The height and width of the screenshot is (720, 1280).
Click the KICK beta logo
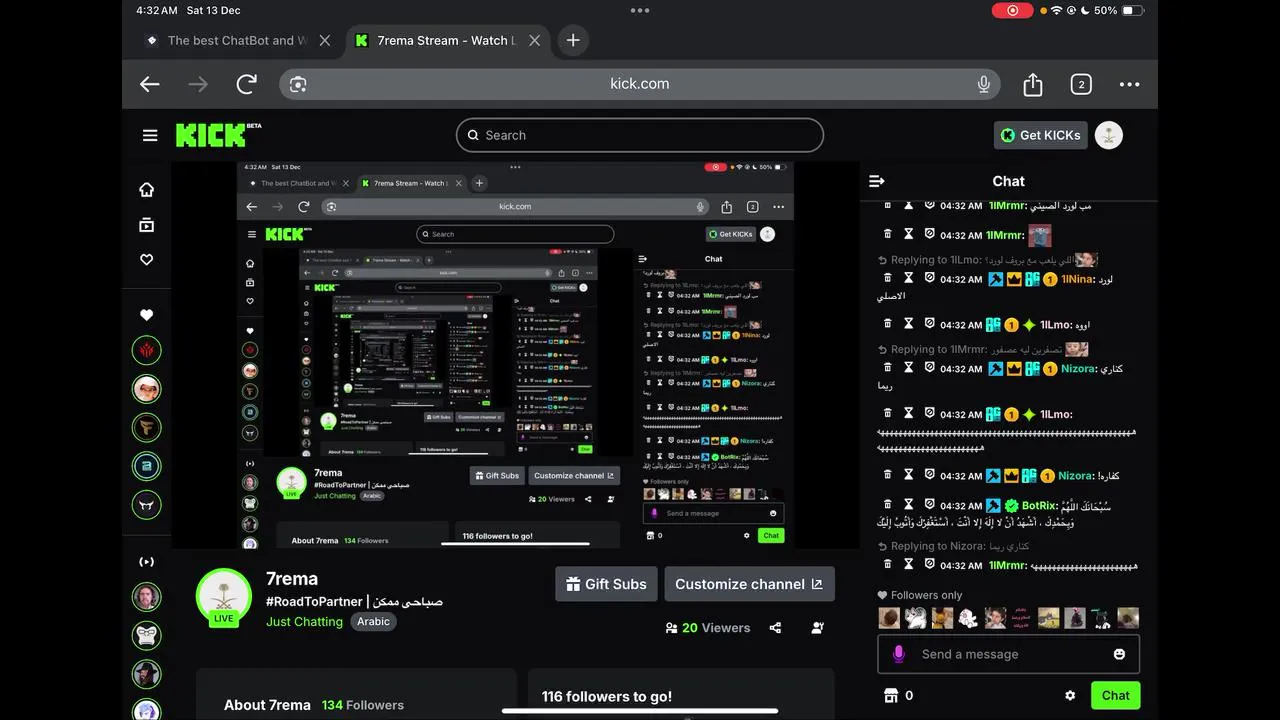coord(218,135)
